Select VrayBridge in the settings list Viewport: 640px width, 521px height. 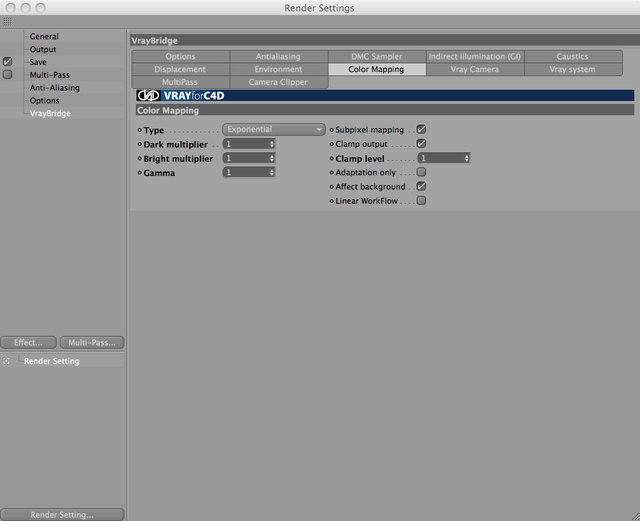tap(50, 113)
